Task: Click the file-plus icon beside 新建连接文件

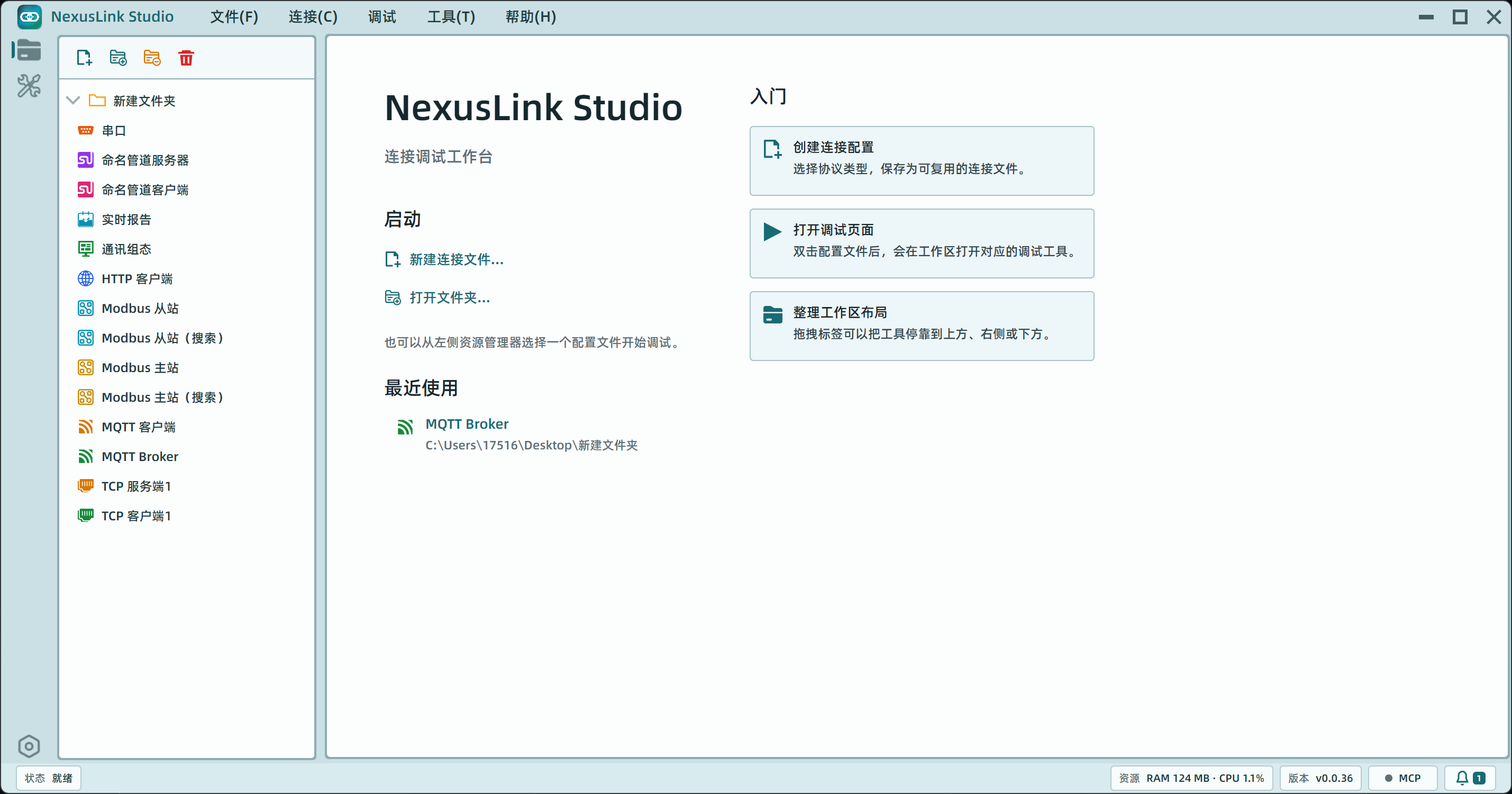Action: point(392,259)
